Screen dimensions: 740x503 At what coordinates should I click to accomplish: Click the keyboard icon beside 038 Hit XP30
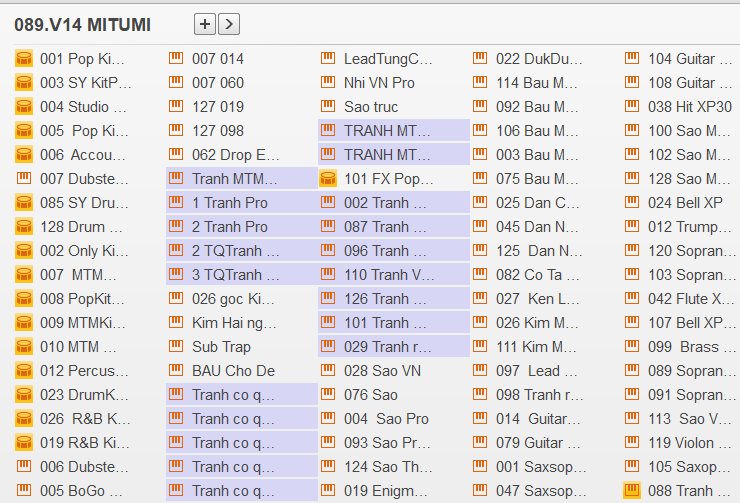(x=632, y=107)
